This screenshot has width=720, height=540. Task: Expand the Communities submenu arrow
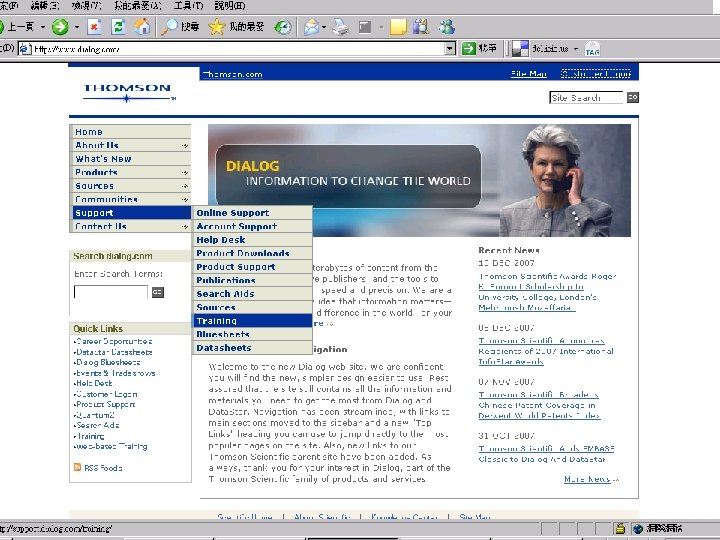coord(185,200)
